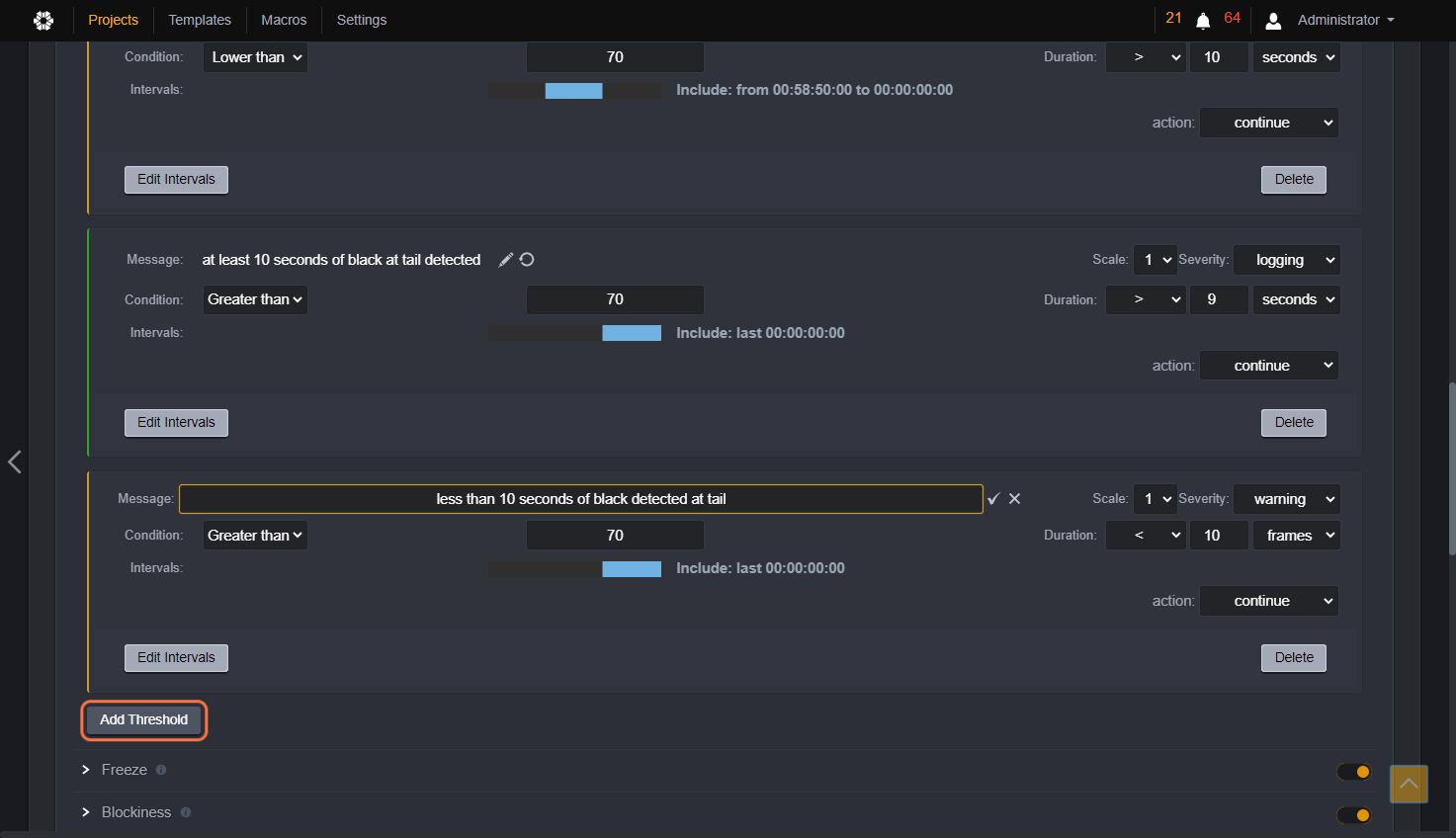This screenshot has width=1456, height=838.
Task: Reset the 'at least 10 seconds' message
Action: click(x=527, y=260)
